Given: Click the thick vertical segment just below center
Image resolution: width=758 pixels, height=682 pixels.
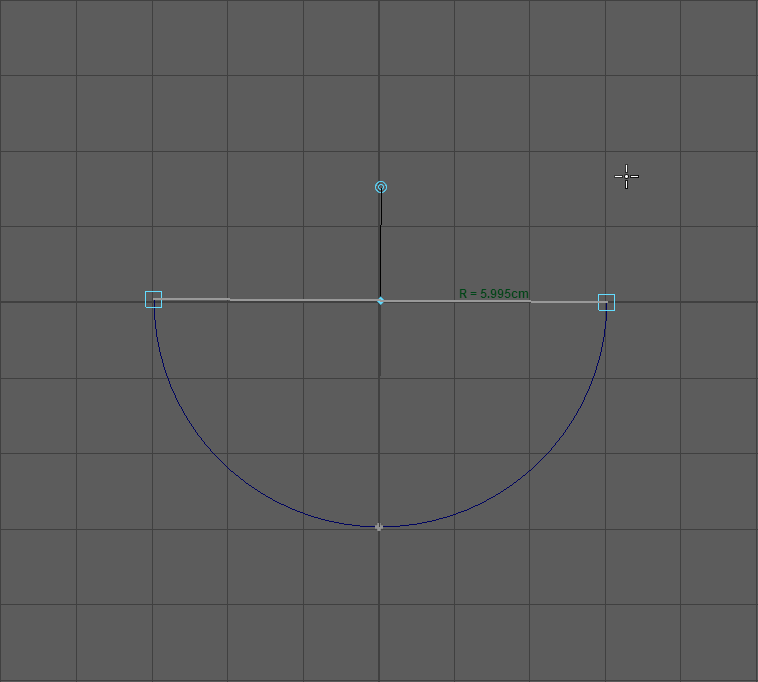Looking at the screenshot, I should click(379, 340).
